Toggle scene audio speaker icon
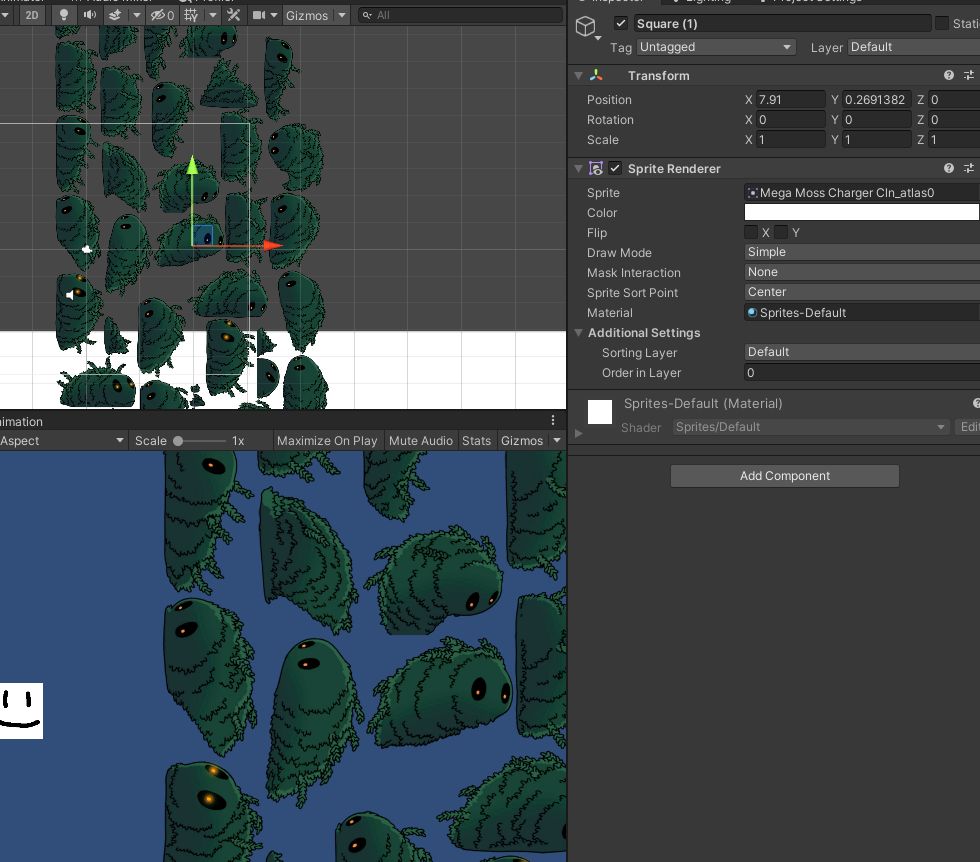 (x=90, y=15)
